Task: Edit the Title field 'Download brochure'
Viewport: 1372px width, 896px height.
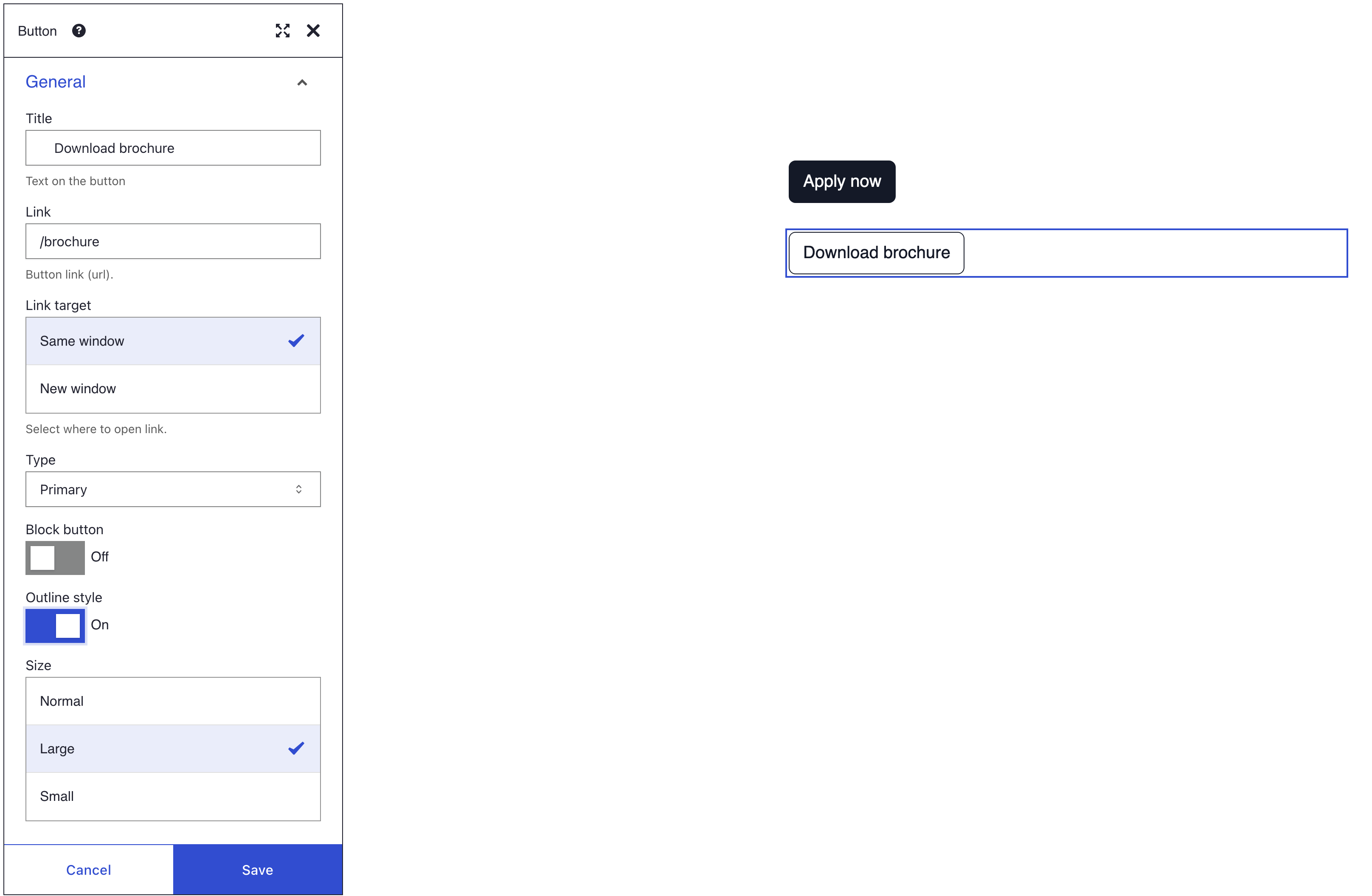Action: point(173,148)
